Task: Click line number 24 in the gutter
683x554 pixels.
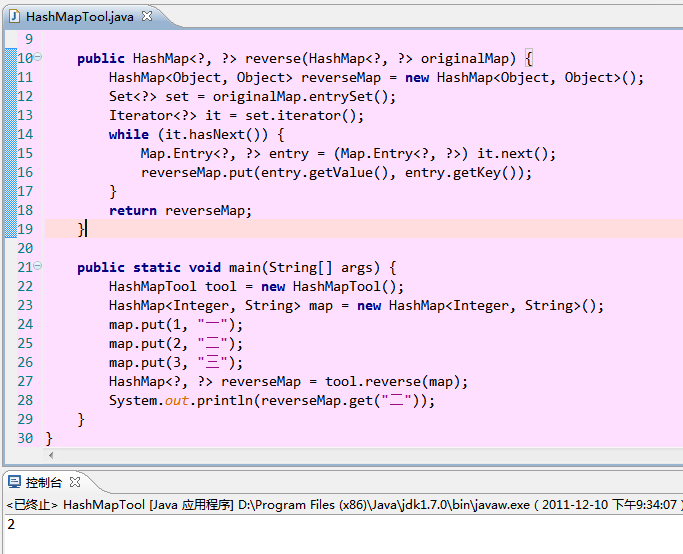Action: (25, 324)
